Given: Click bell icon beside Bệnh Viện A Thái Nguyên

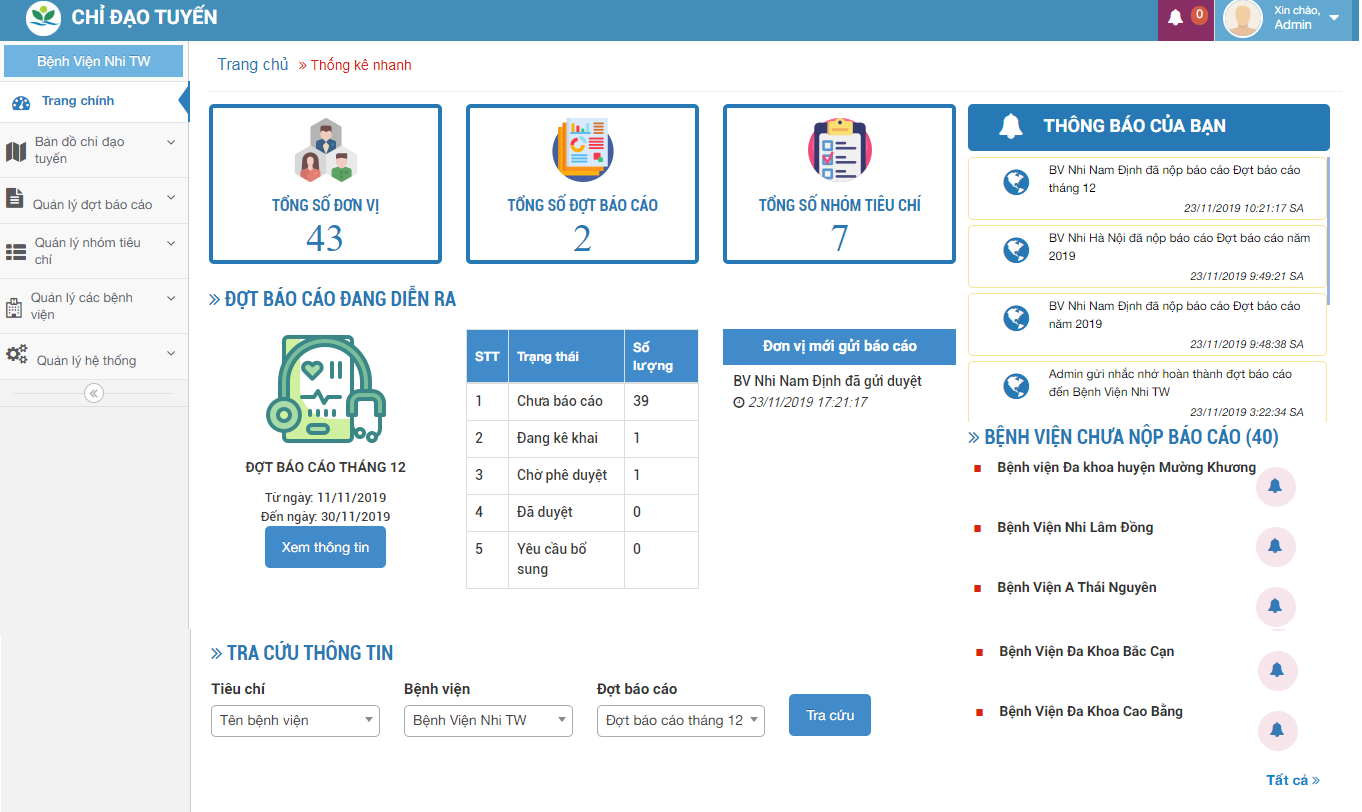Looking at the screenshot, I should coord(1275,606).
